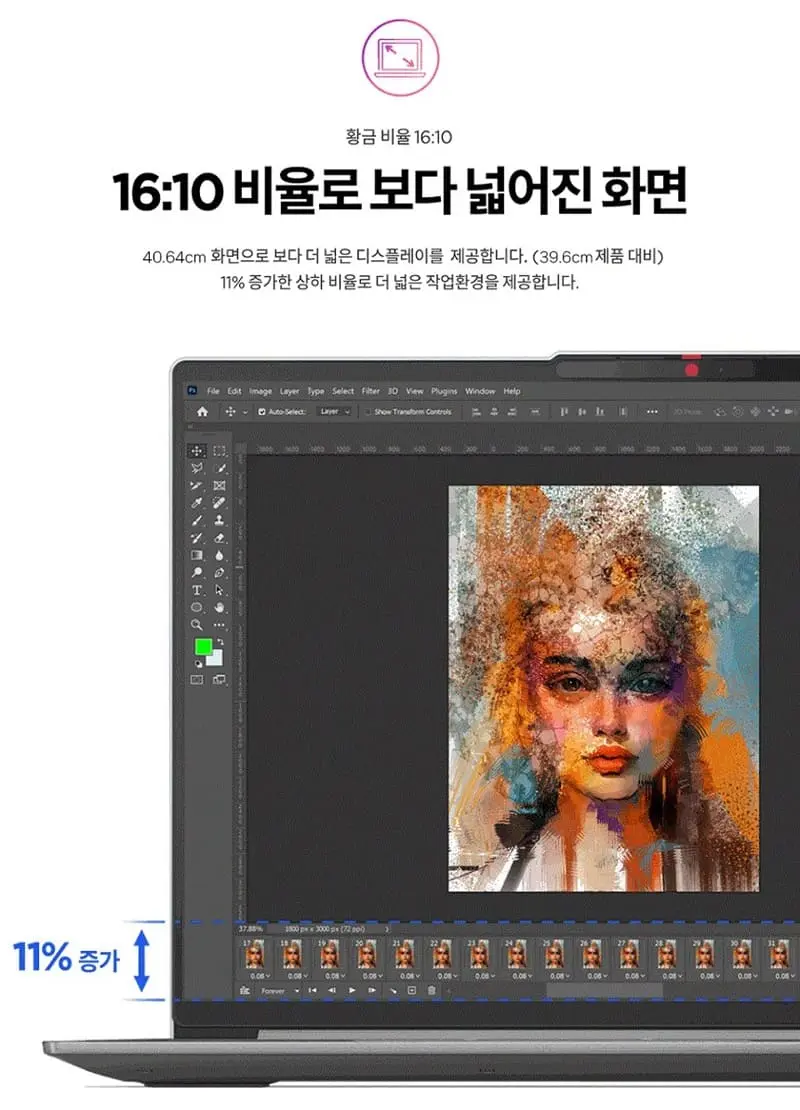Open the Filter menu
Viewport: 800px width, 1110px height.
371,391
